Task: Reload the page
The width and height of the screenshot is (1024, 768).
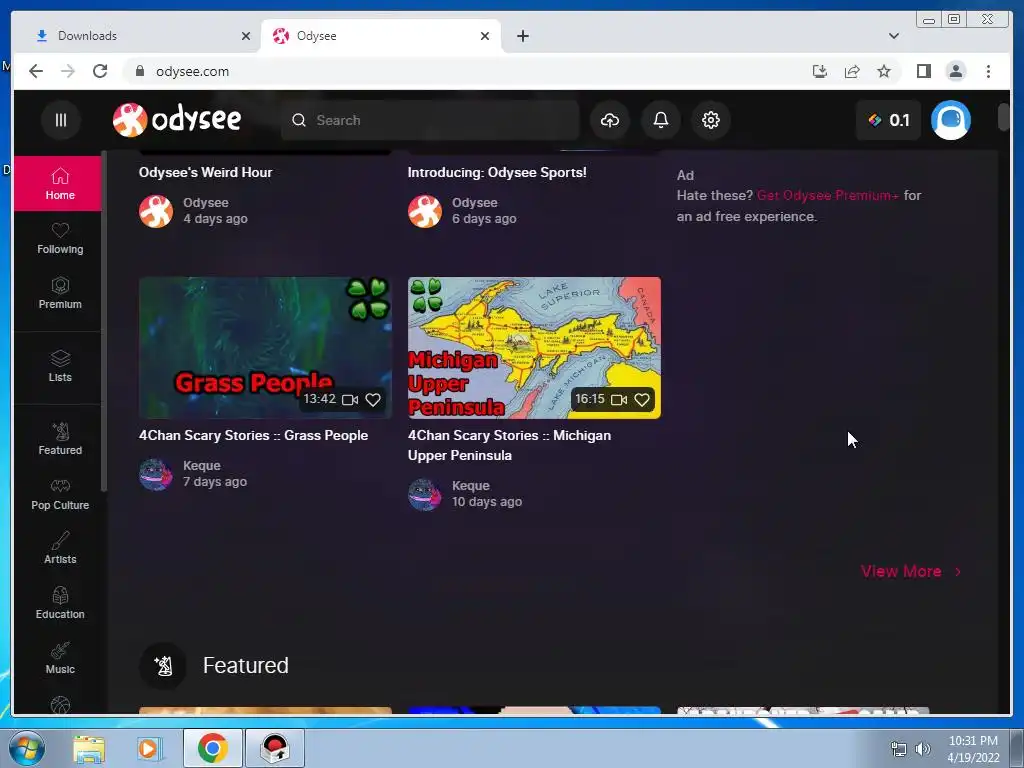Action: [x=100, y=71]
